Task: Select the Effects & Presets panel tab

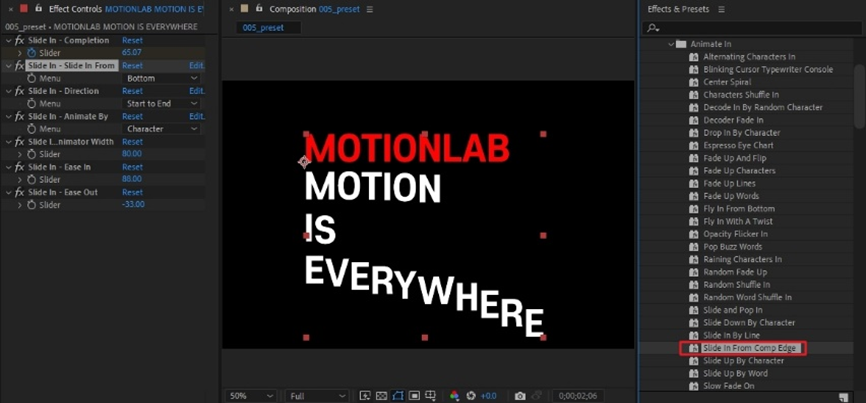Action: click(x=680, y=9)
